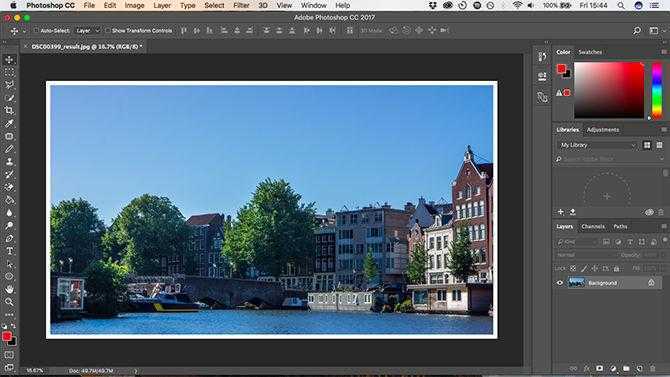Switch to the Channels tab
The height and width of the screenshot is (377, 670).
coord(593,227)
